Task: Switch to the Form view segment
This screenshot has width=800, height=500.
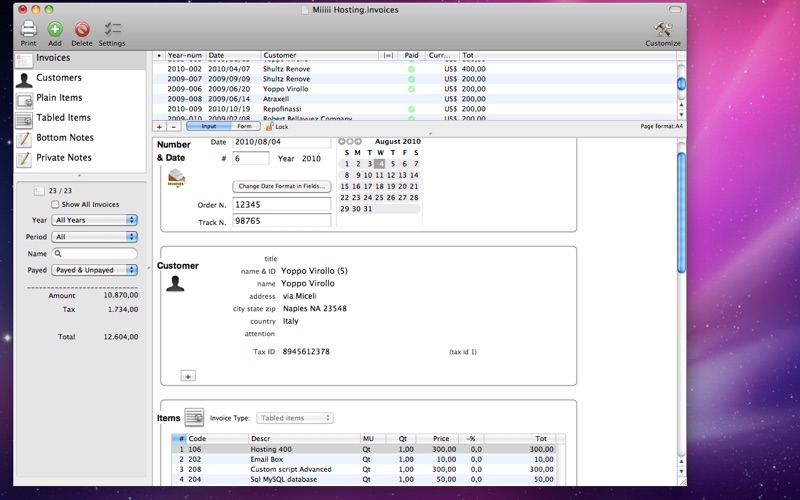Action: (244, 127)
